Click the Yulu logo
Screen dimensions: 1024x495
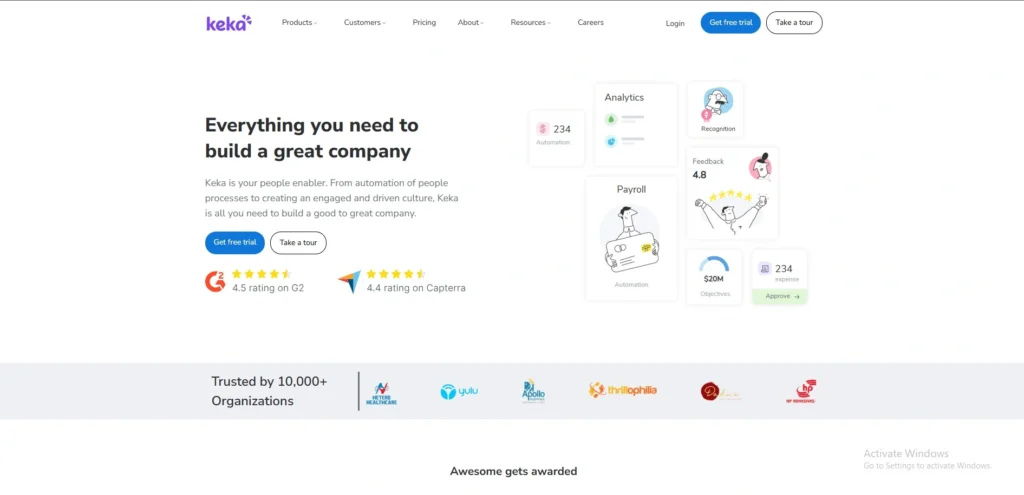tap(459, 392)
